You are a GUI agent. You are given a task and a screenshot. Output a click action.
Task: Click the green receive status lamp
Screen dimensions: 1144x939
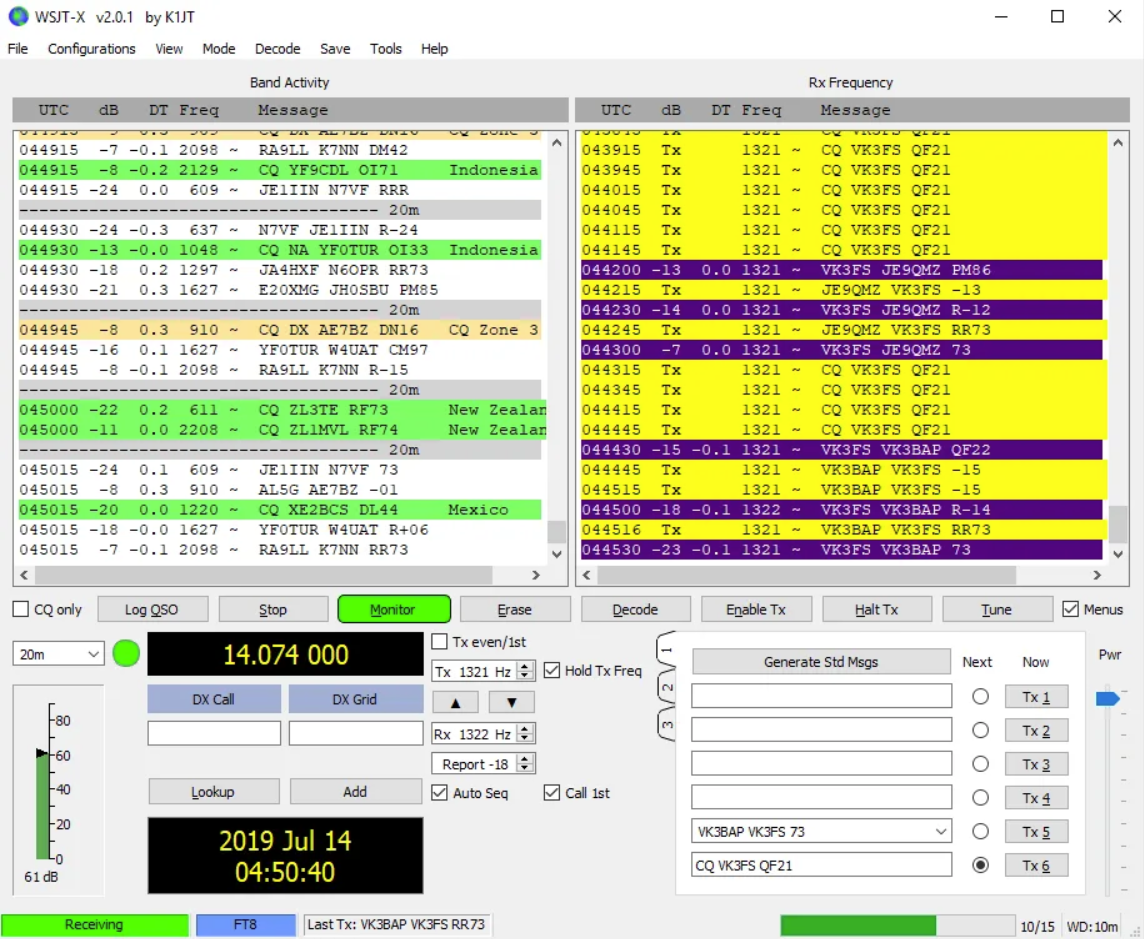pos(126,654)
